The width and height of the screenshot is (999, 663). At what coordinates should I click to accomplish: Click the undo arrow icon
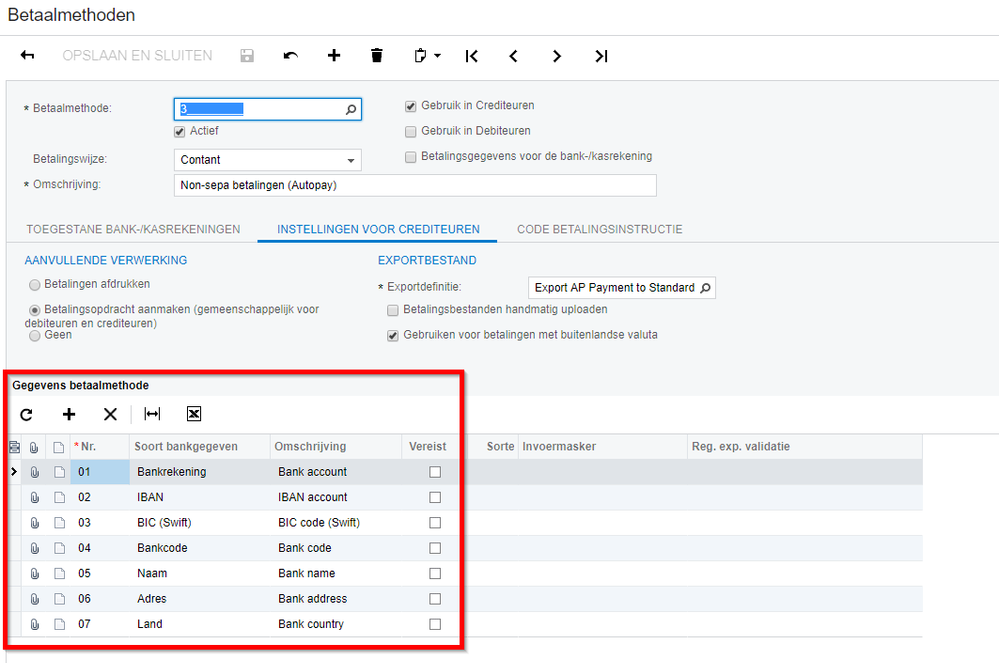click(291, 55)
